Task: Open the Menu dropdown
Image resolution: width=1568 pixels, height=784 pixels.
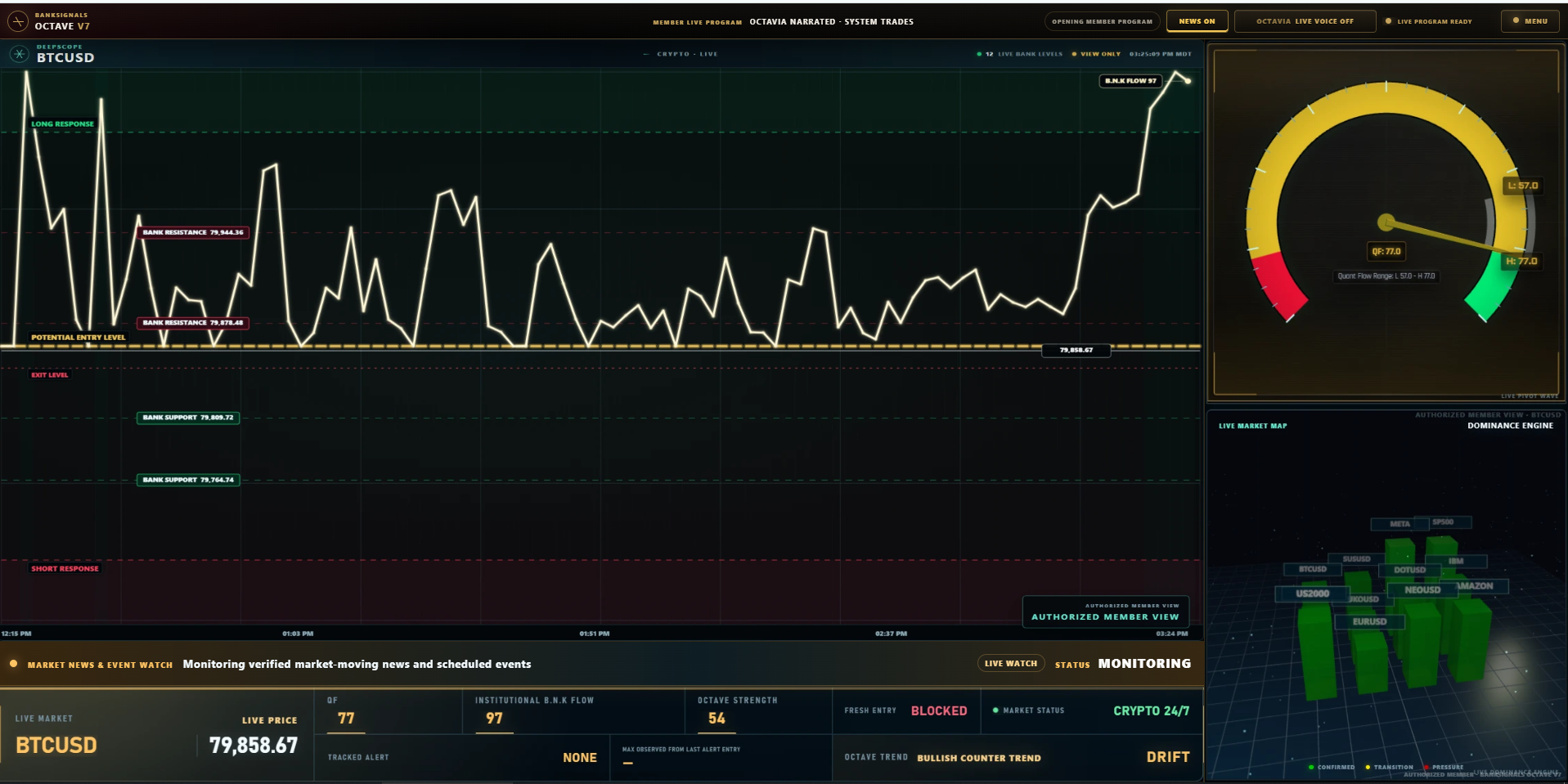Action: tap(1530, 21)
